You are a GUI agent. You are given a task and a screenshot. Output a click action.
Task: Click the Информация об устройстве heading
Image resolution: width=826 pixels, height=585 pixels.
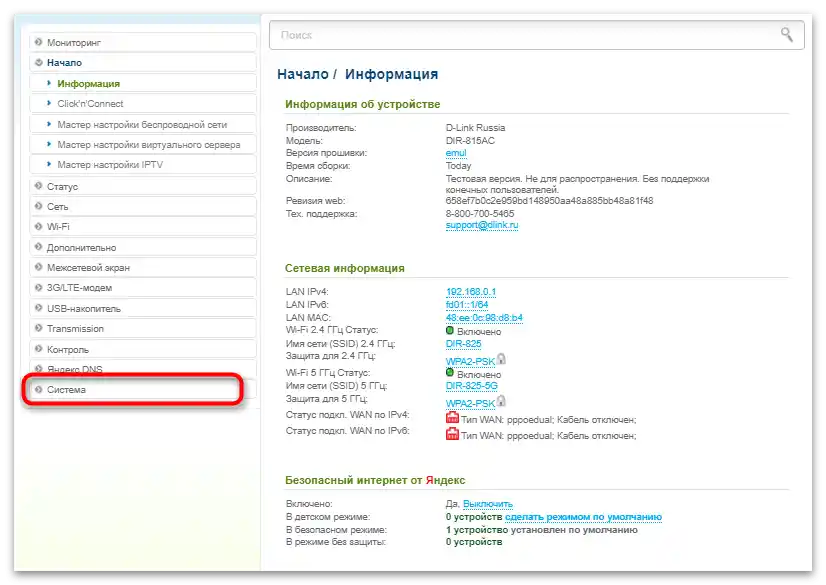362,104
